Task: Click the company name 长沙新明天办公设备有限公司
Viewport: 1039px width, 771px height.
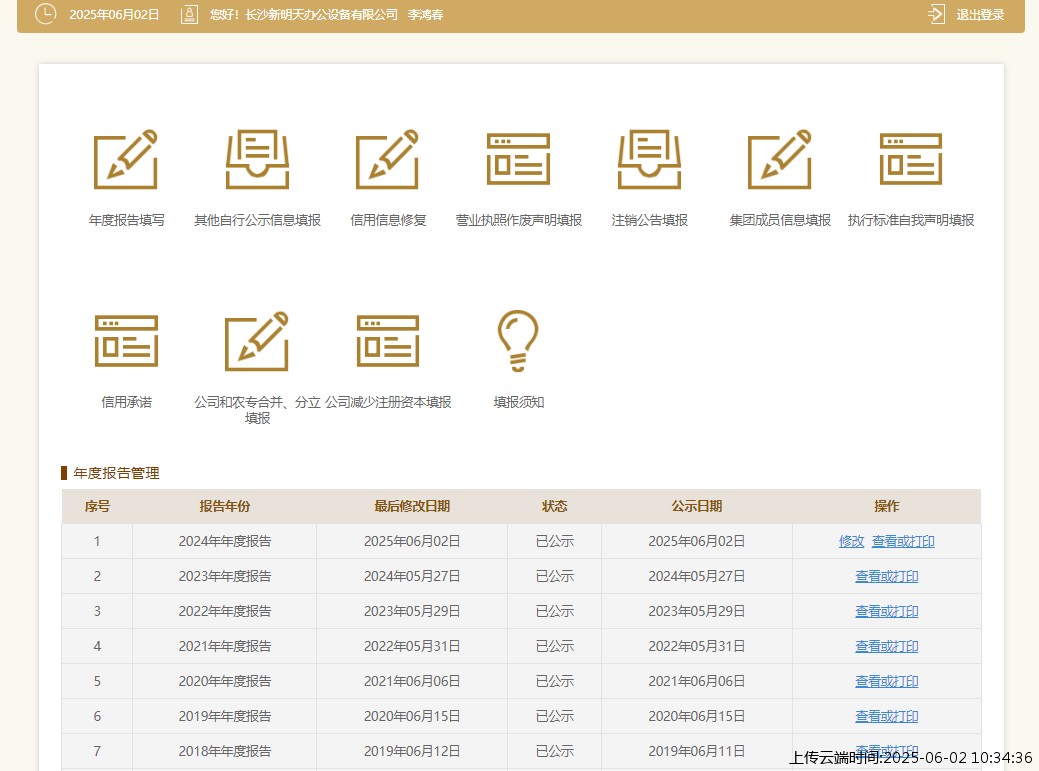Action: point(321,15)
